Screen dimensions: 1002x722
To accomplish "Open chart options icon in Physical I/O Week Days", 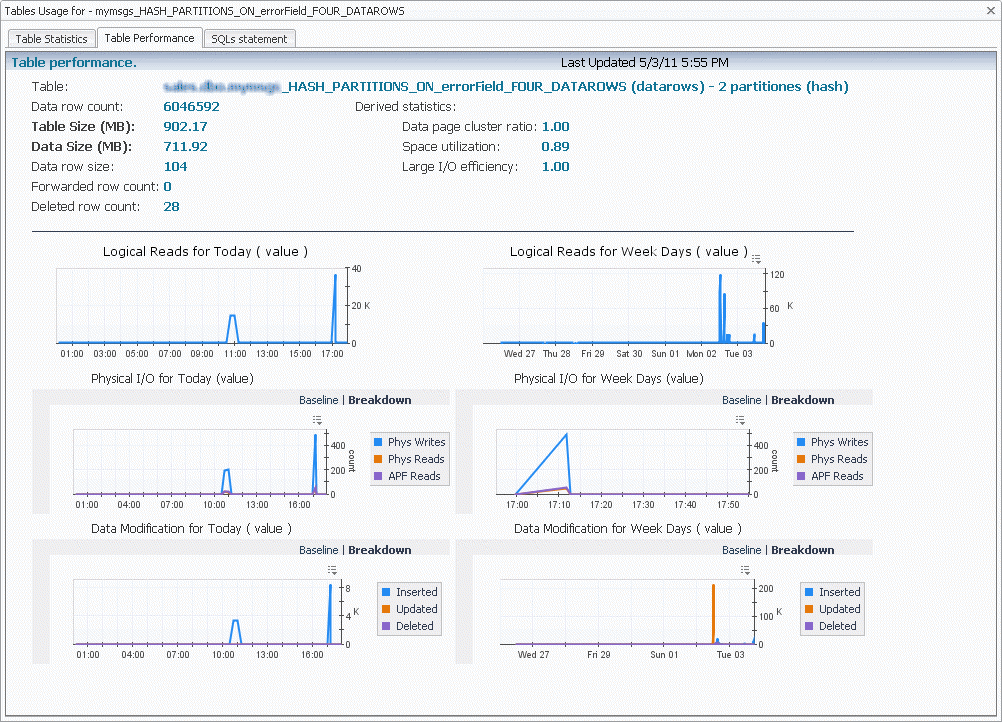I will point(740,419).
